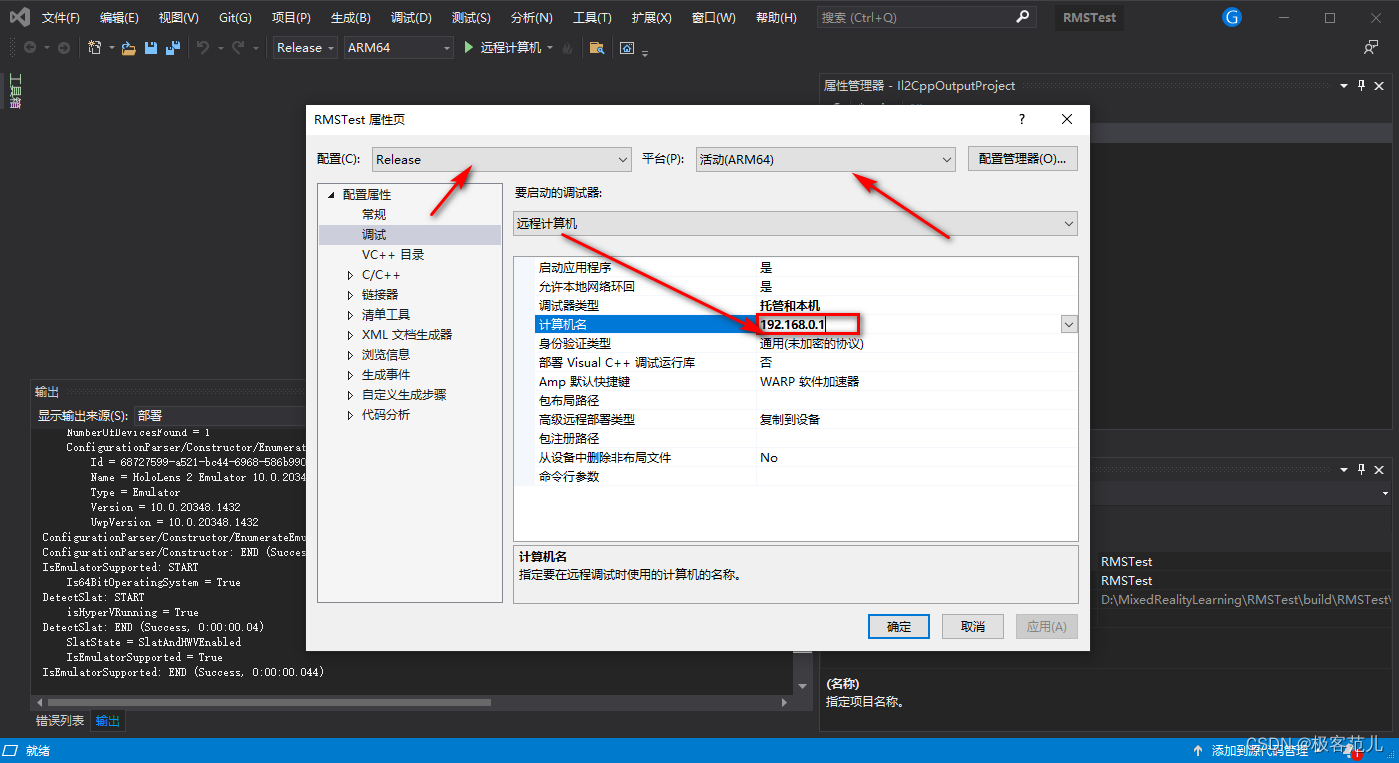Click the Hot Reload flame icon
The height and width of the screenshot is (763, 1399).
pyautogui.click(x=568, y=48)
